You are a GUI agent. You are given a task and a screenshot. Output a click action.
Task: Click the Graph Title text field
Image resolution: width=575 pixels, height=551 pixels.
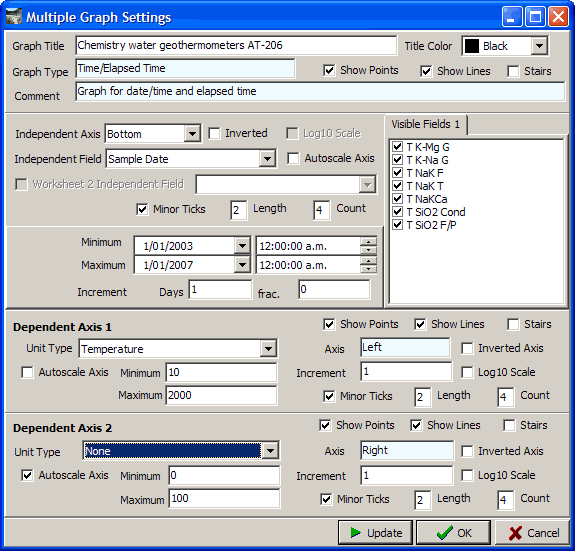click(236, 45)
